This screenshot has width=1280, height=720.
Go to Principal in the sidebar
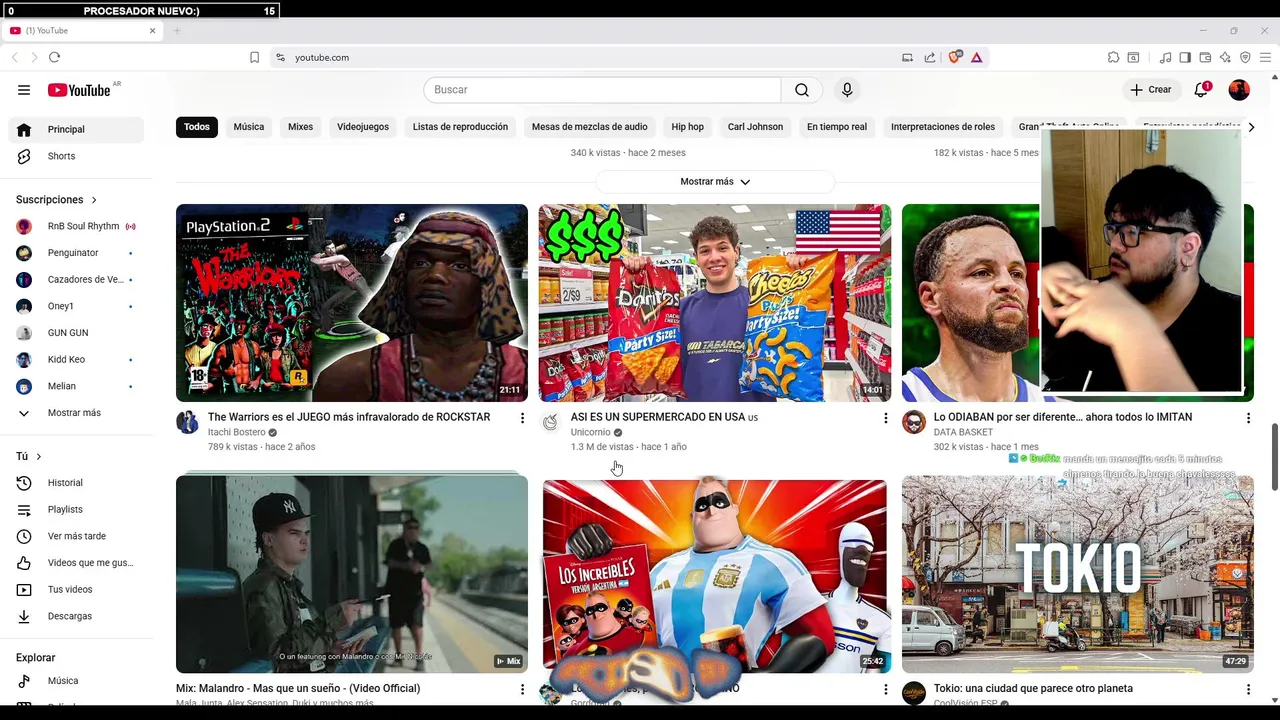[x=76, y=130]
